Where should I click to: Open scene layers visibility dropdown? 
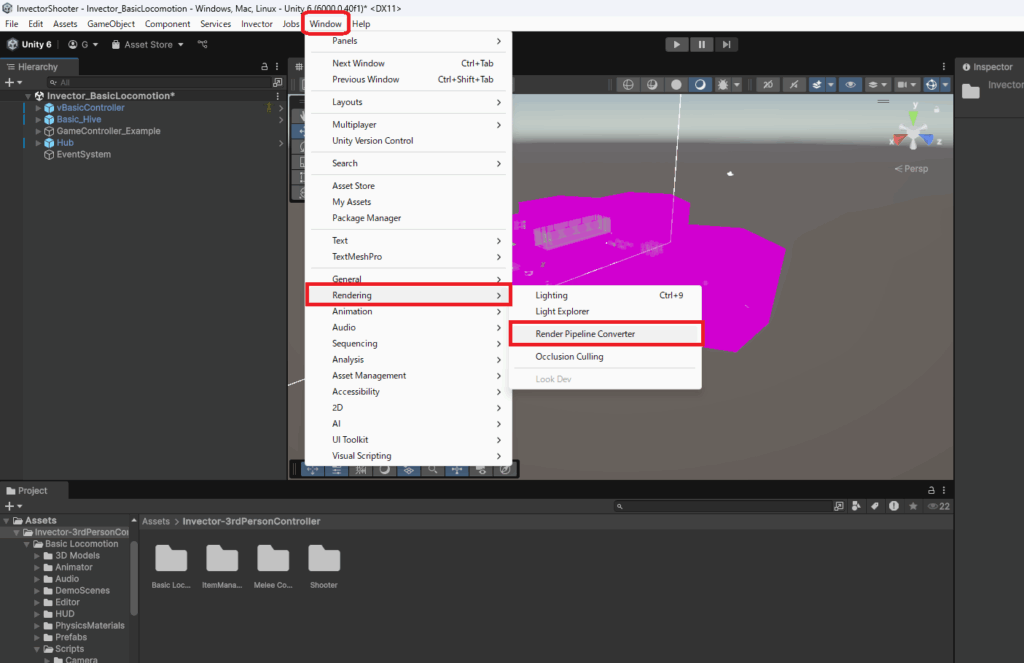pos(877,84)
